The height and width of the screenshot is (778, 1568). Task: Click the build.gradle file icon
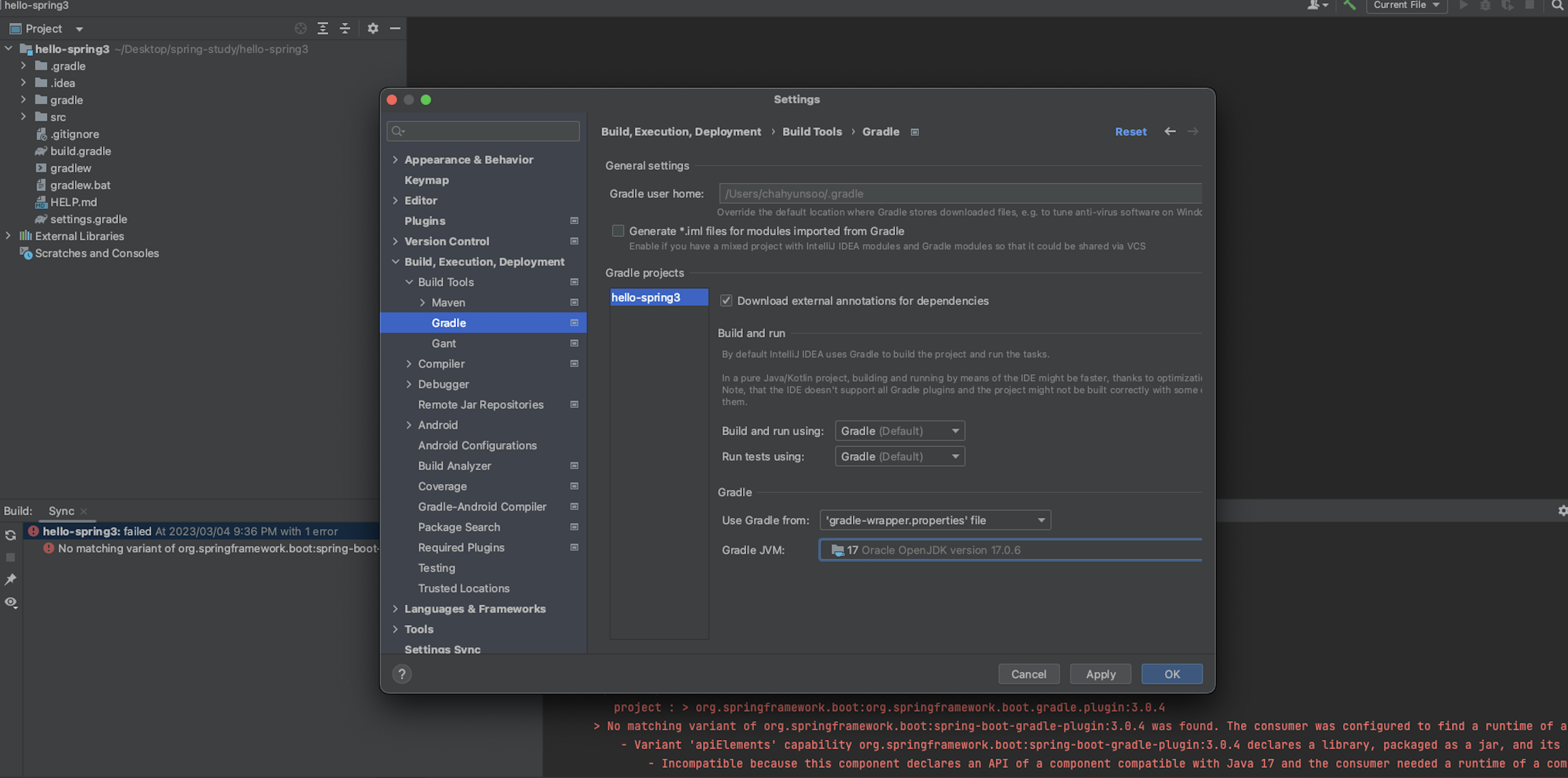point(41,151)
